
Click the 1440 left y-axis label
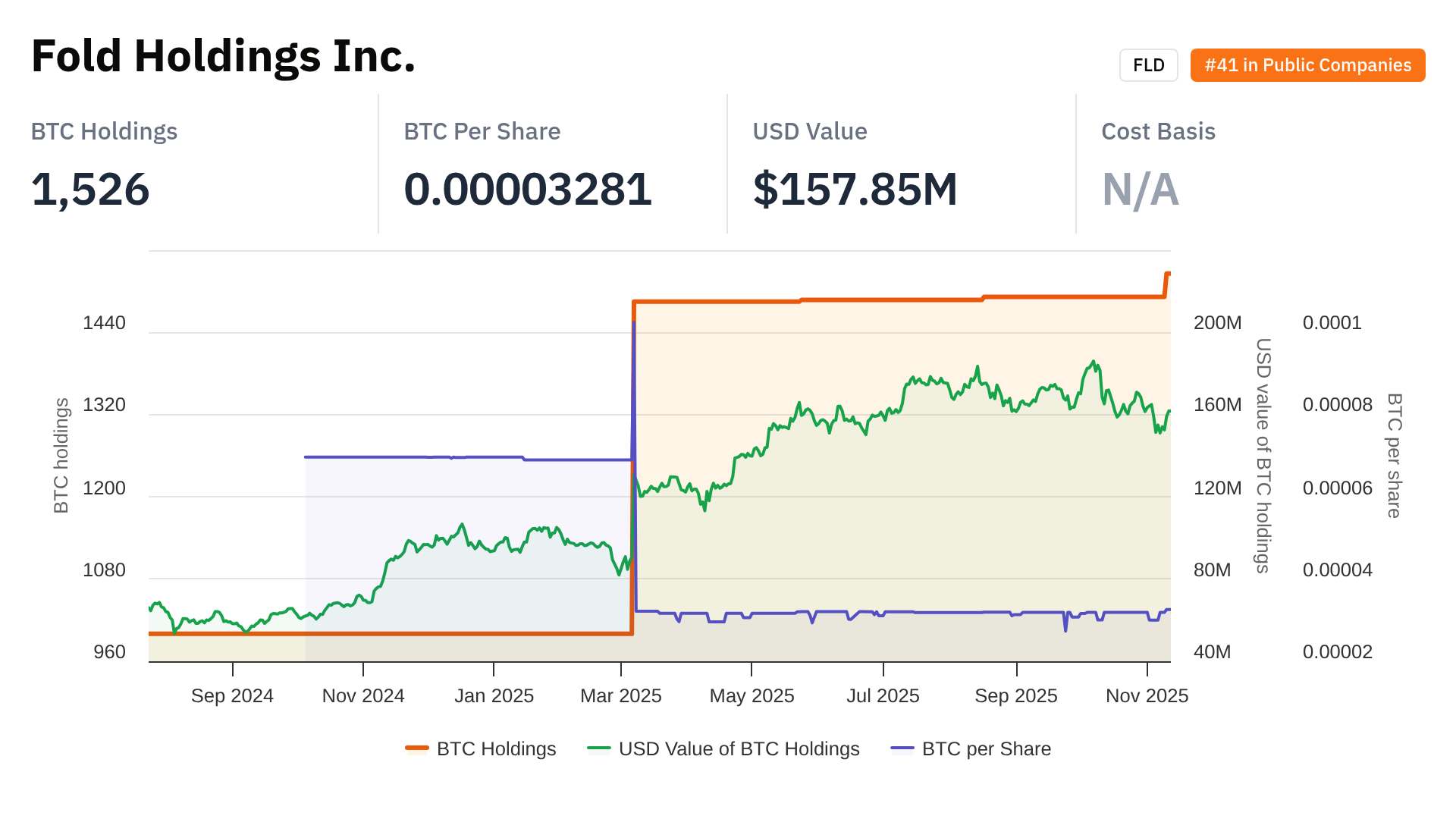[x=104, y=323]
